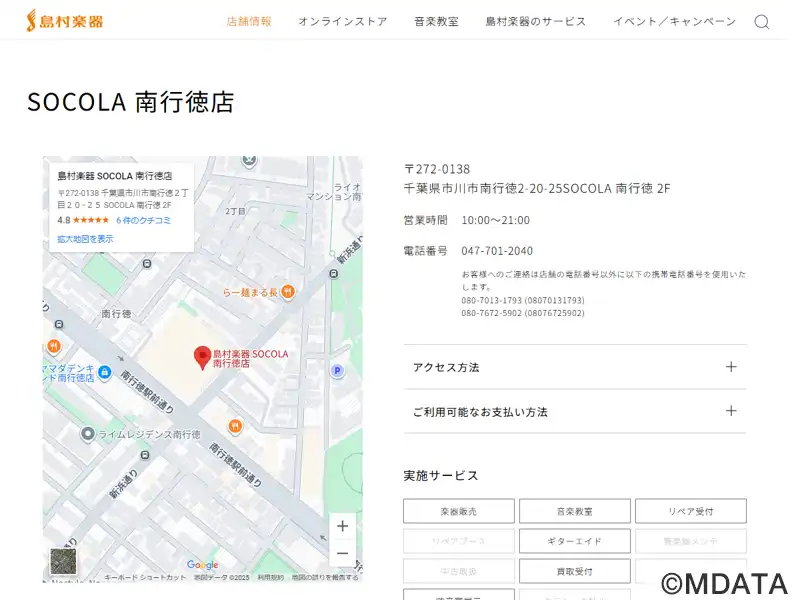Open the 店舗情報 menu item
Viewport: 800px width, 600px height.
click(x=249, y=22)
